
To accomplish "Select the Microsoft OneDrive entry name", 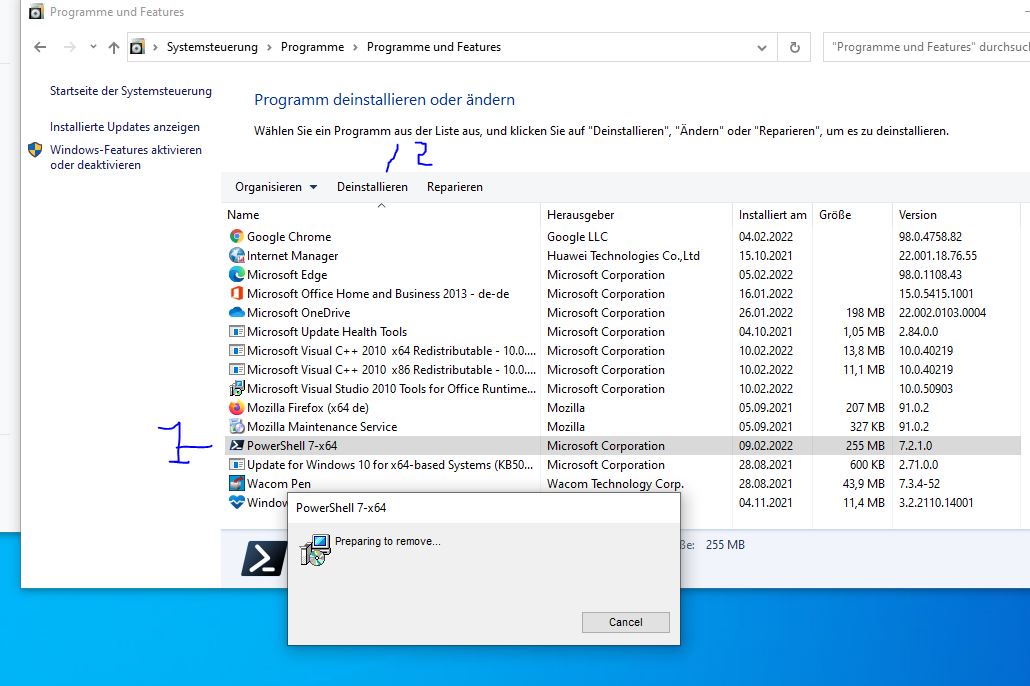I will (x=298, y=313).
